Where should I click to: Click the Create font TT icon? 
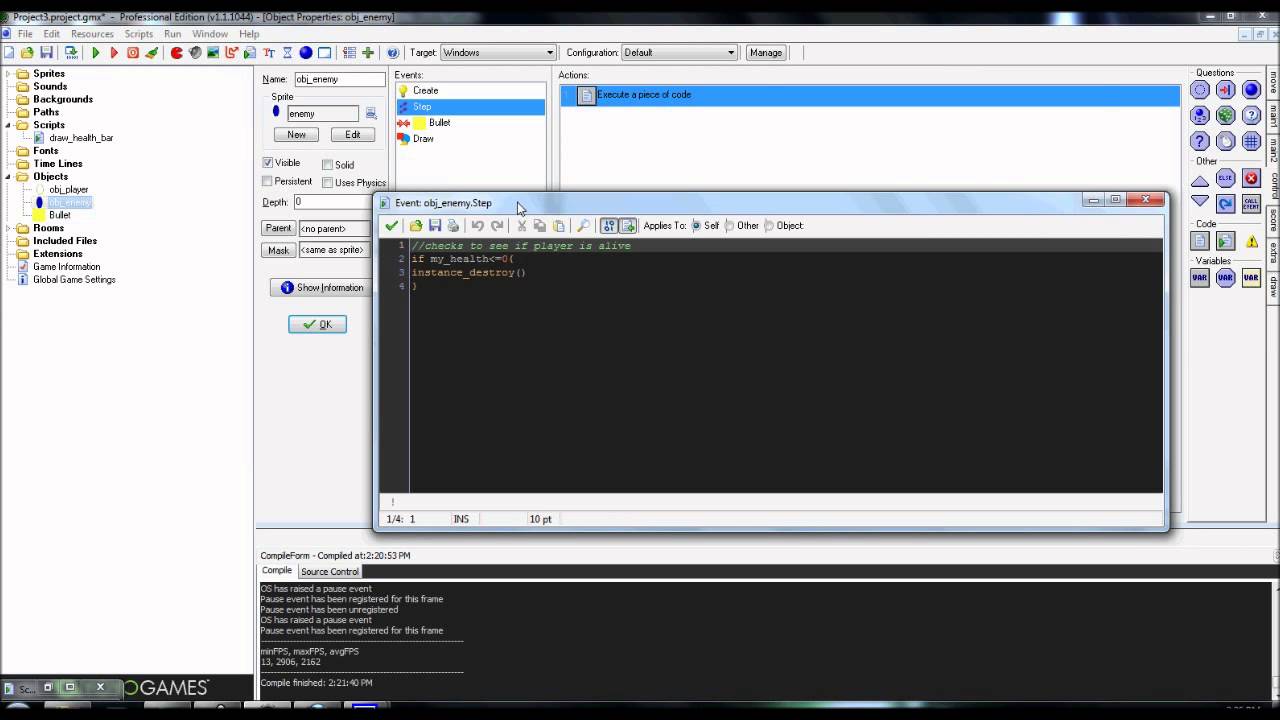pyautogui.click(x=269, y=53)
